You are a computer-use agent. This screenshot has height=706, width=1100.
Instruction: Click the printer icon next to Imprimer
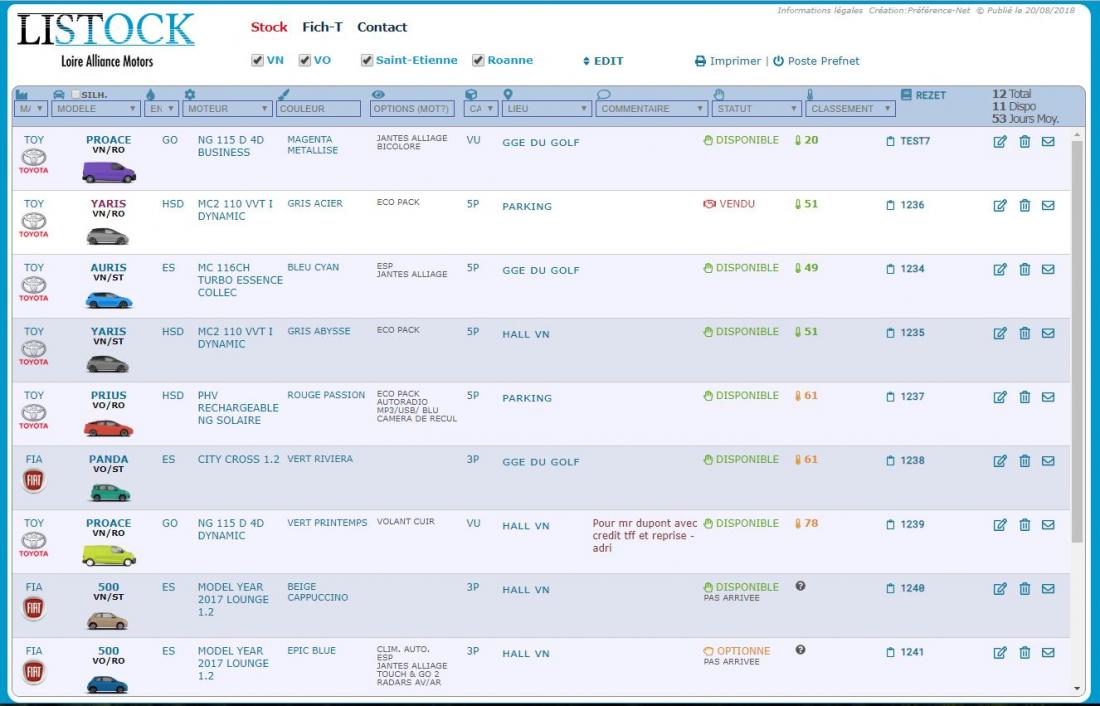click(700, 61)
